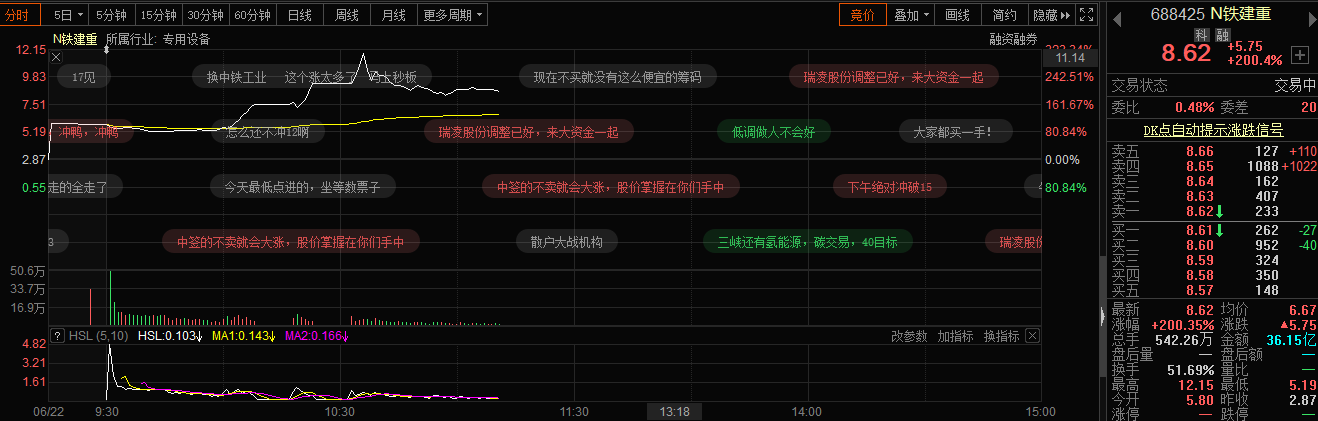Click the 最高 12.15 value
This screenshot has width=1318, height=421.
coord(1198,384)
